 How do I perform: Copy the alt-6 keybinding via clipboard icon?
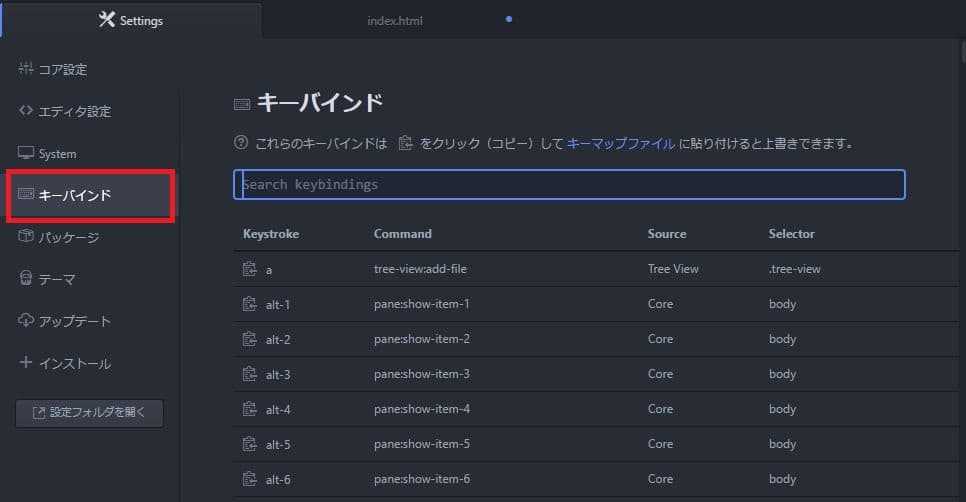point(250,479)
